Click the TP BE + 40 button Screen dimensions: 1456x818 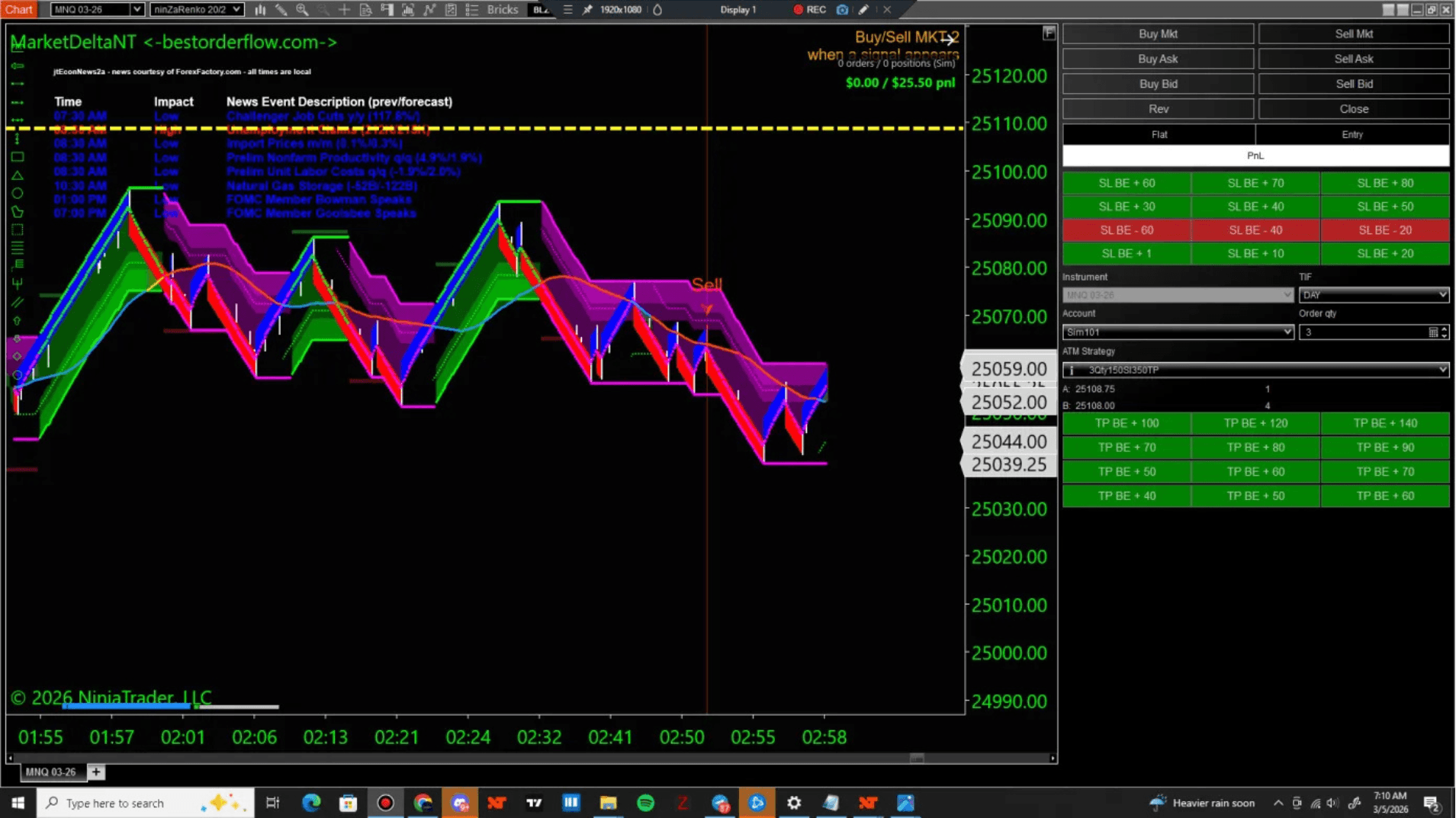click(x=1127, y=496)
